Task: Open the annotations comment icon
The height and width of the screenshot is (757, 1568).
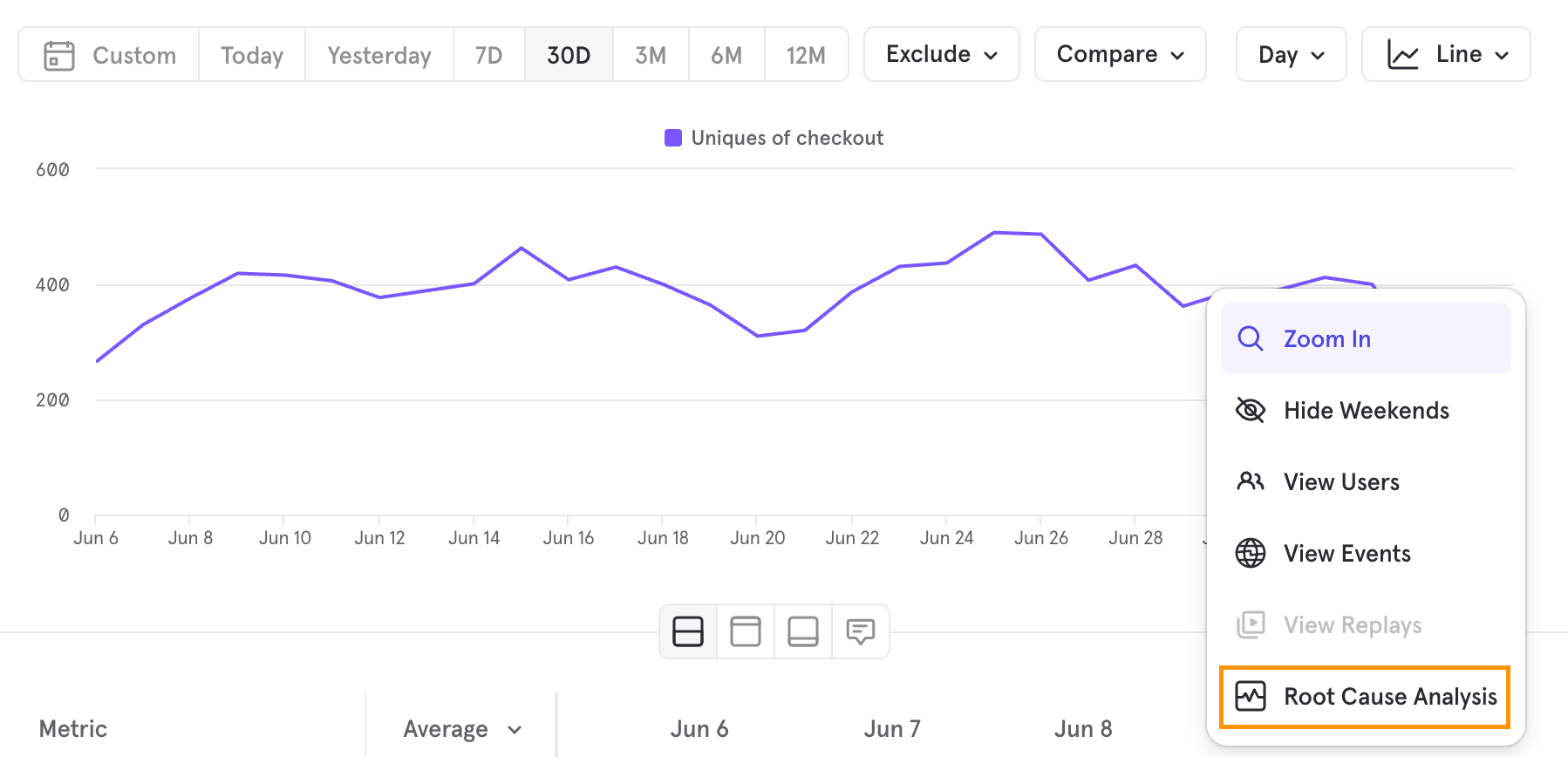Action: click(861, 631)
